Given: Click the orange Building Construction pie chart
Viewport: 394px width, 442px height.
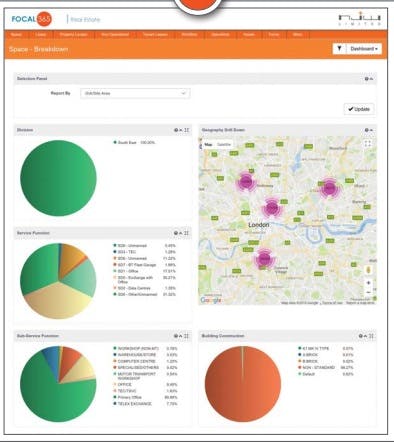Looking at the screenshot, I should click(x=243, y=384).
